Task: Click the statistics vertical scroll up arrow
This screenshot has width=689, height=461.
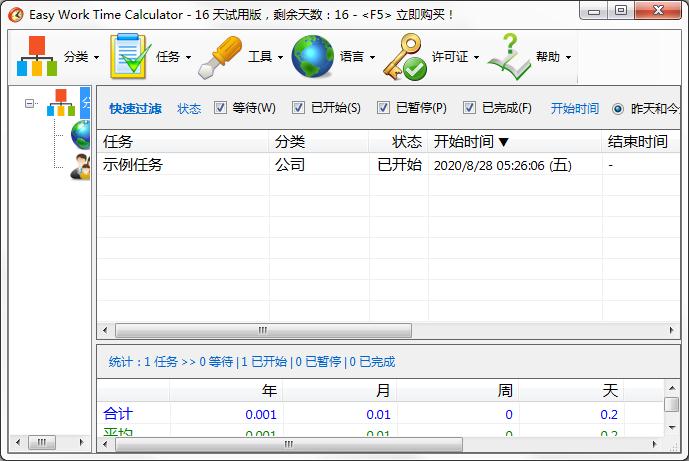Action: 672,388
